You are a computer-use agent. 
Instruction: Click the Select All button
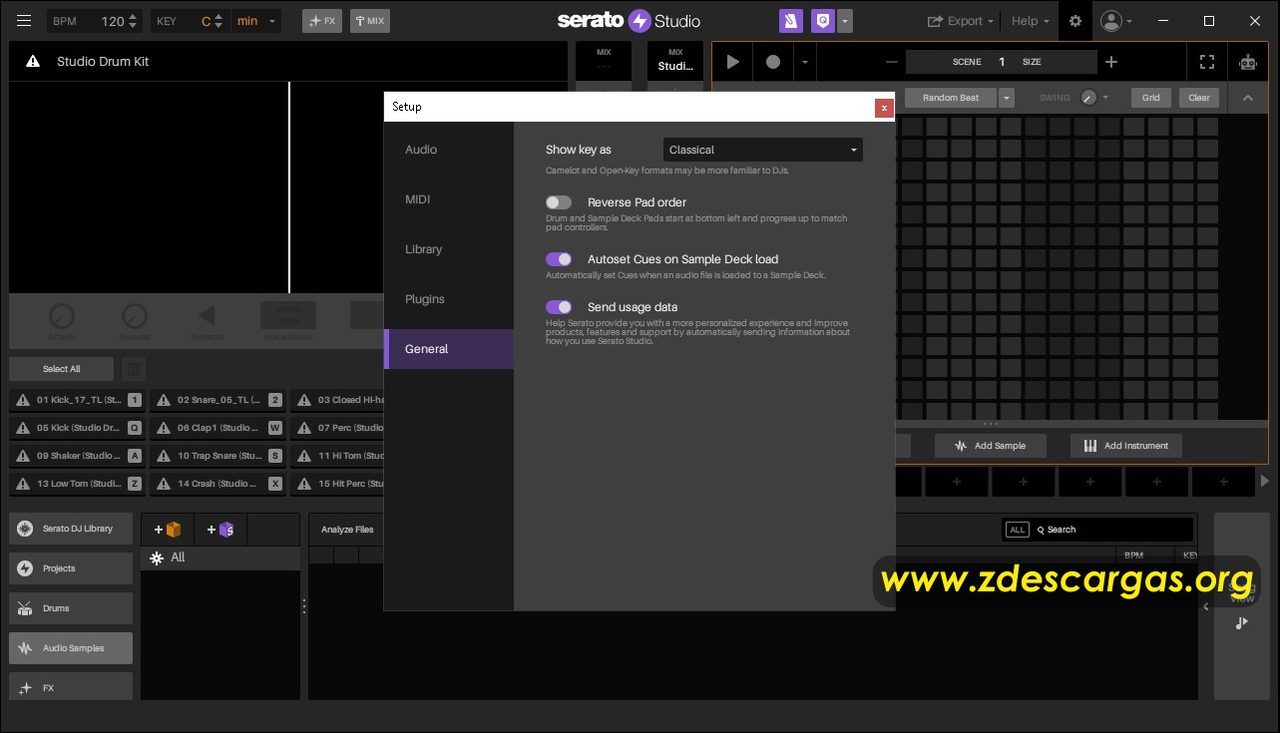coord(61,369)
